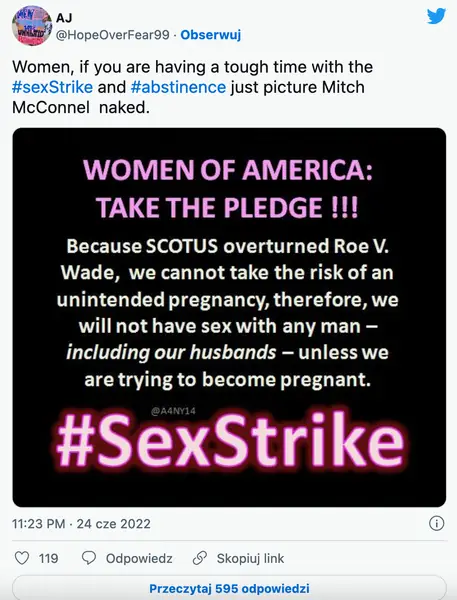Open the 119 likes count
Screen dimensions: 457x600
[x=49, y=558]
